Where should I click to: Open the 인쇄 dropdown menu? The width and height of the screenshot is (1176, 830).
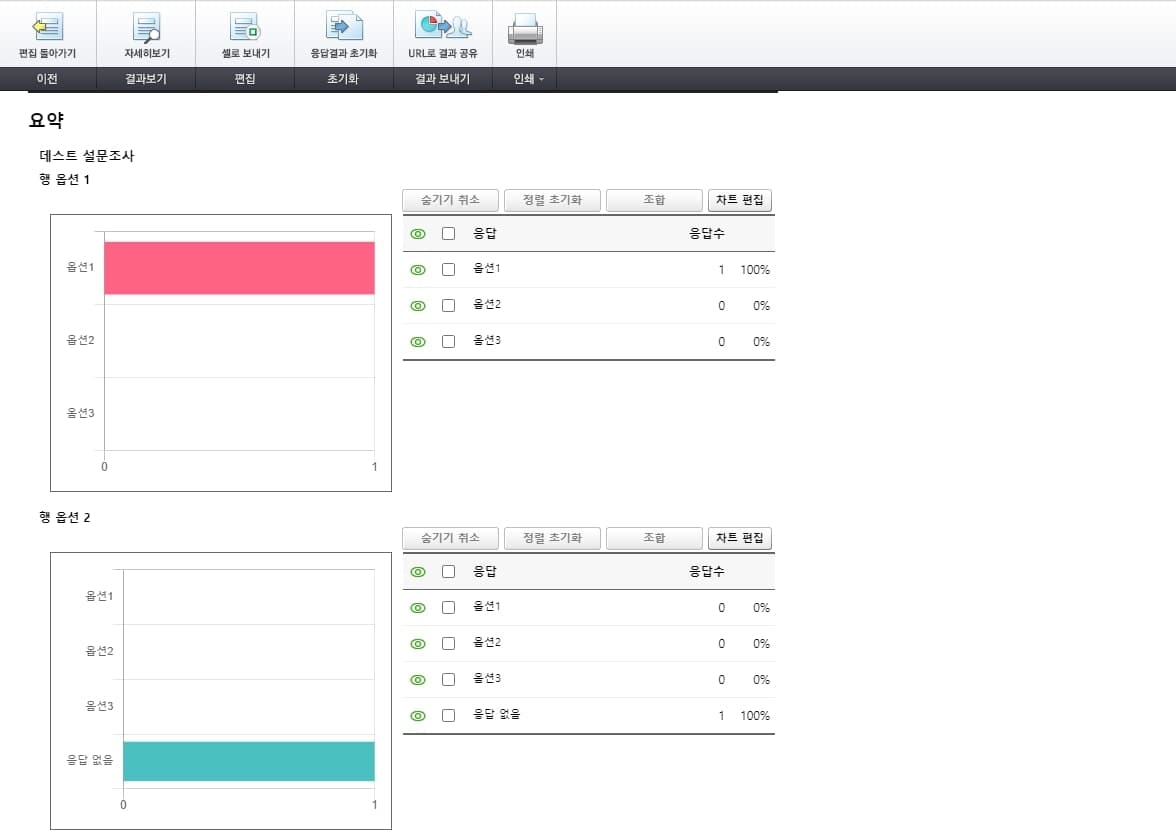point(524,79)
